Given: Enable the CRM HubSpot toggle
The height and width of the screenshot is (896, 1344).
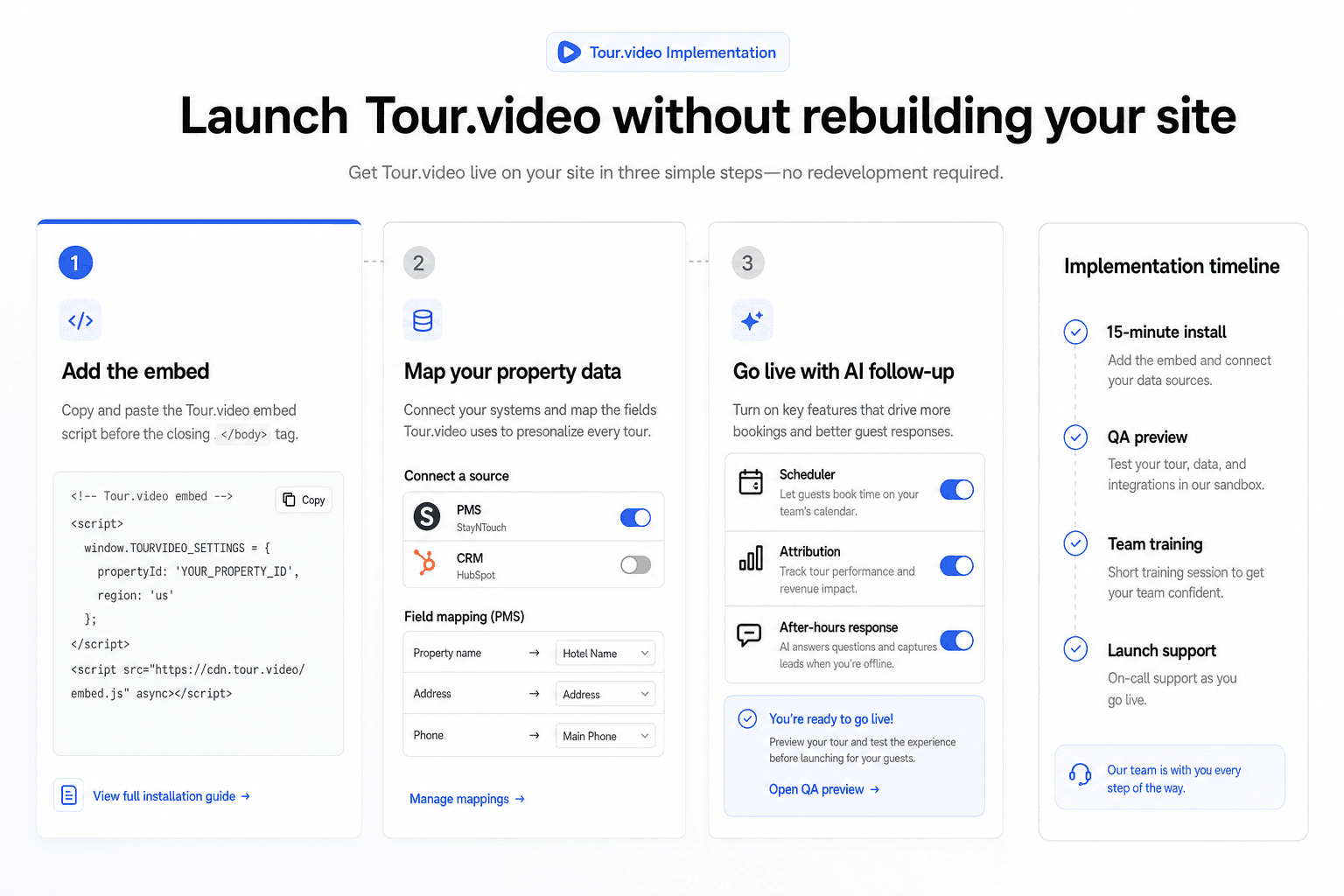Looking at the screenshot, I should coord(635,564).
